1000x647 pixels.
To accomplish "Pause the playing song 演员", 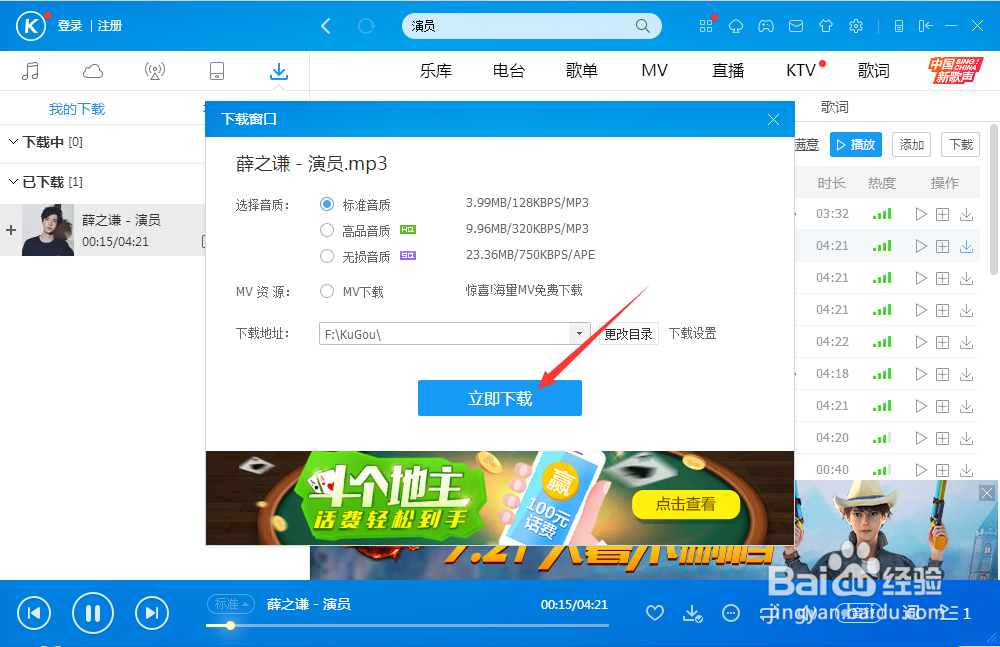I will [93, 613].
